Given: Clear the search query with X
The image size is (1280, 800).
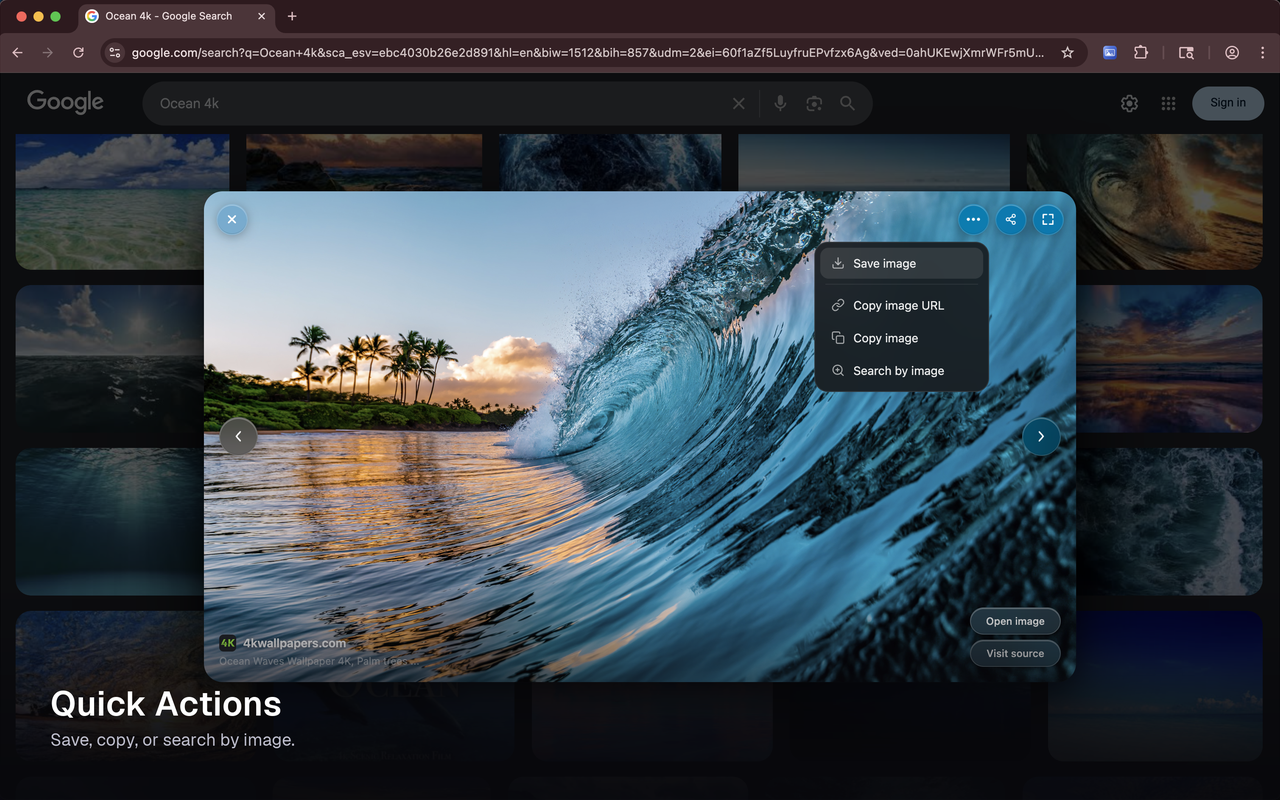Looking at the screenshot, I should (739, 103).
